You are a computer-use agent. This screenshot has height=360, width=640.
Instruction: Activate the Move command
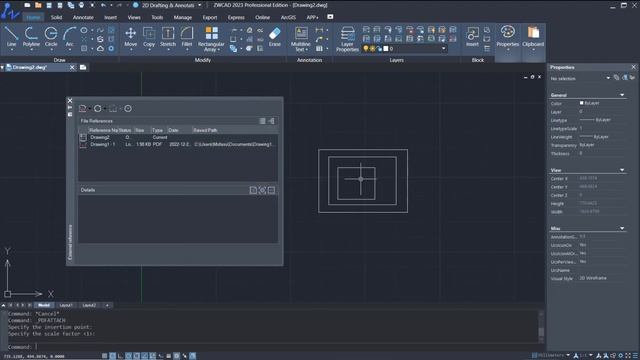coord(131,36)
